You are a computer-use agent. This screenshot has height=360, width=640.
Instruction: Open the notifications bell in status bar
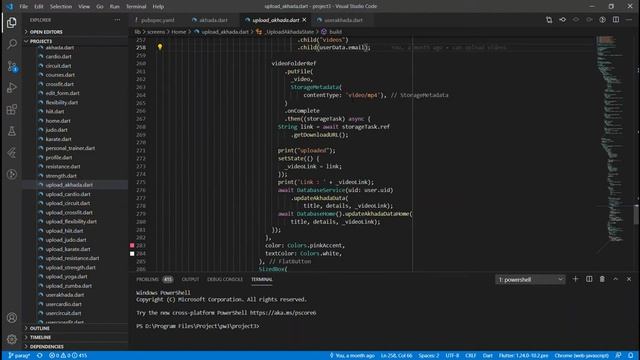coord(631,356)
